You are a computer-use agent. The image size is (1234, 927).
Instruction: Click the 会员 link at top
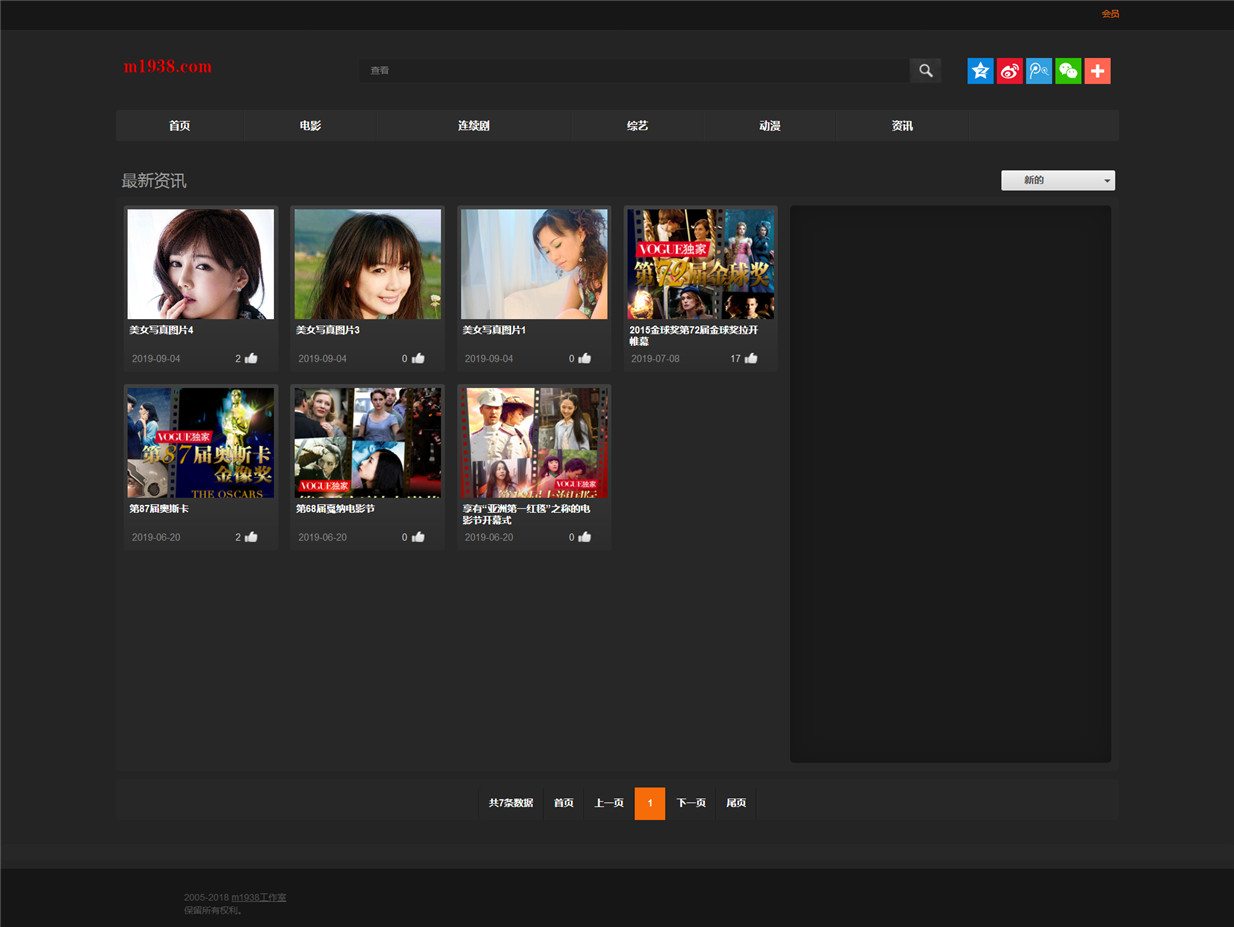point(1110,14)
